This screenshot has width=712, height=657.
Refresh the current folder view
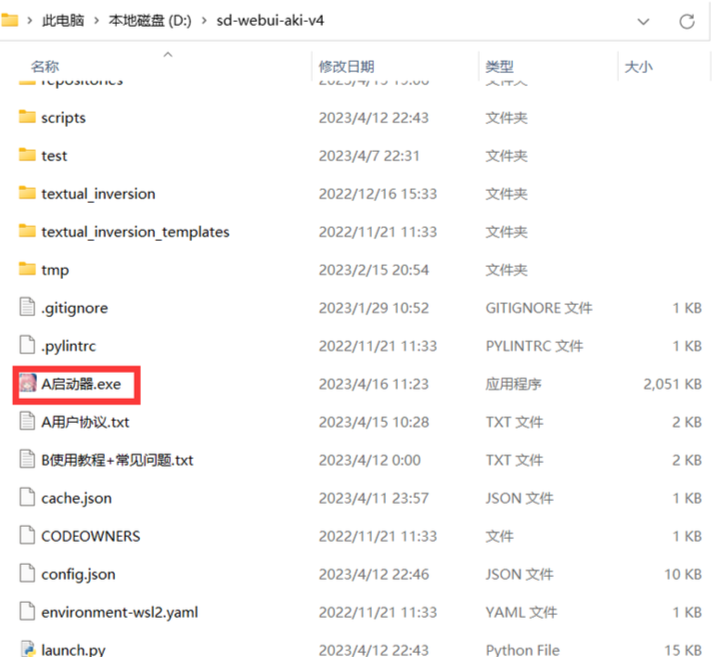click(x=687, y=21)
